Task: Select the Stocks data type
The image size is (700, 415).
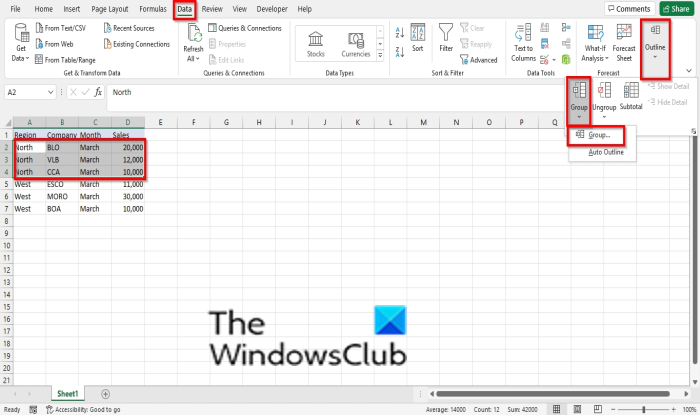Action: 316,44
